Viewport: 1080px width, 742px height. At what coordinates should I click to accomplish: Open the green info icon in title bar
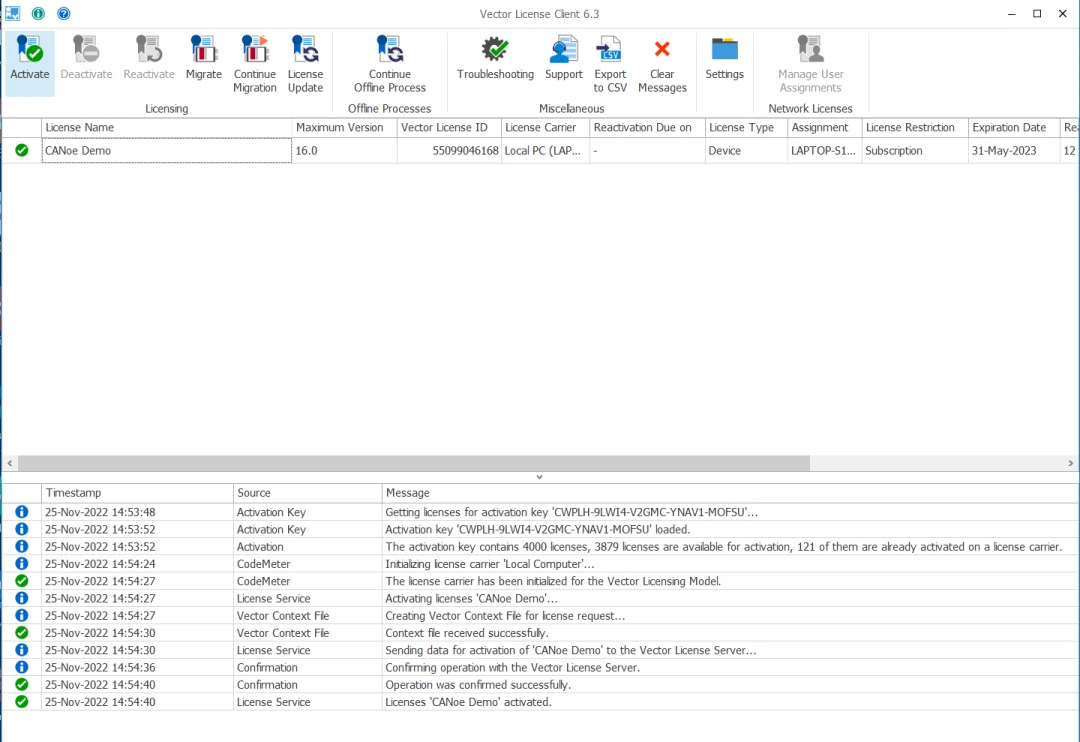pyautogui.click(x=39, y=13)
